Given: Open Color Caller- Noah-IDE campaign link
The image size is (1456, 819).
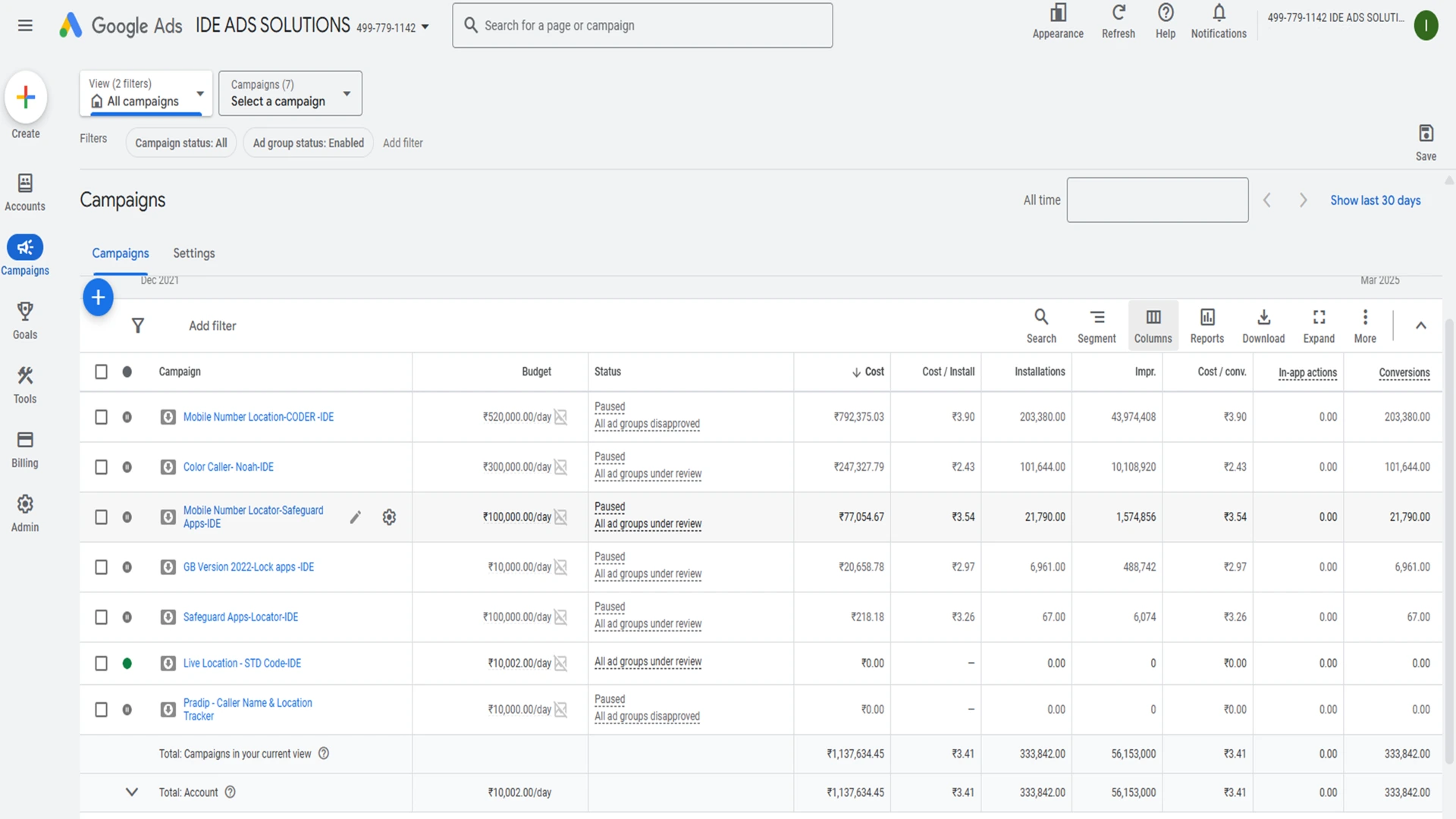Looking at the screenshot, I should [x=228, y=467].
